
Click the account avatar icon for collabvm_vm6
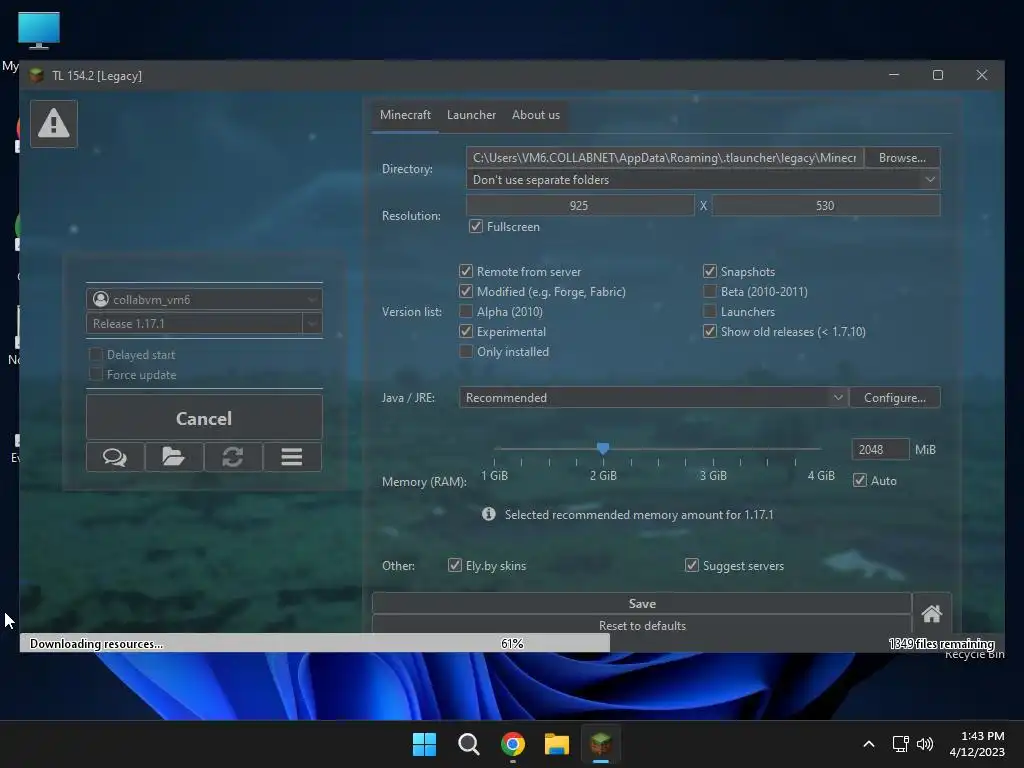[101, 299]
